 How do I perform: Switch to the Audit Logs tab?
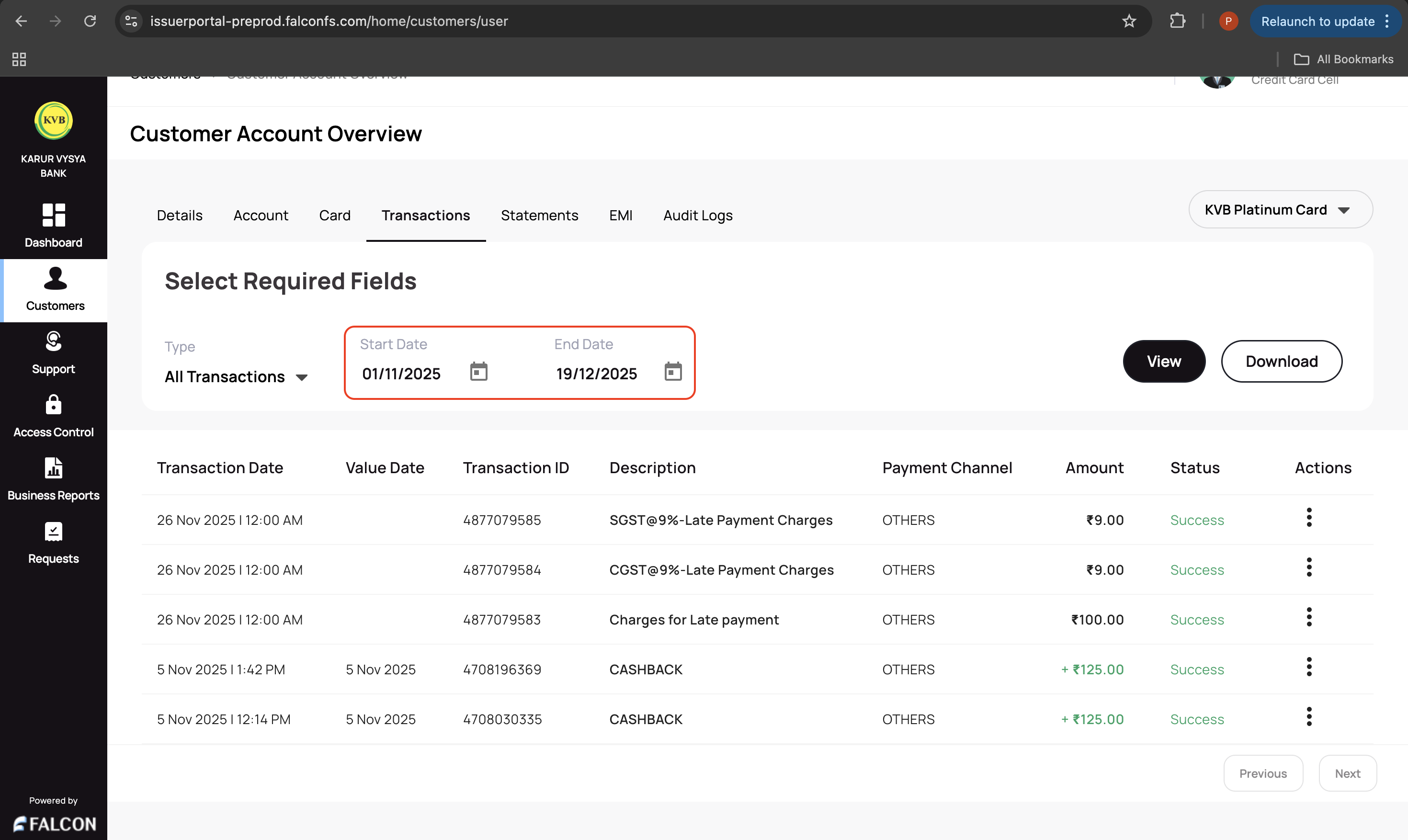(x=698, y=216)
